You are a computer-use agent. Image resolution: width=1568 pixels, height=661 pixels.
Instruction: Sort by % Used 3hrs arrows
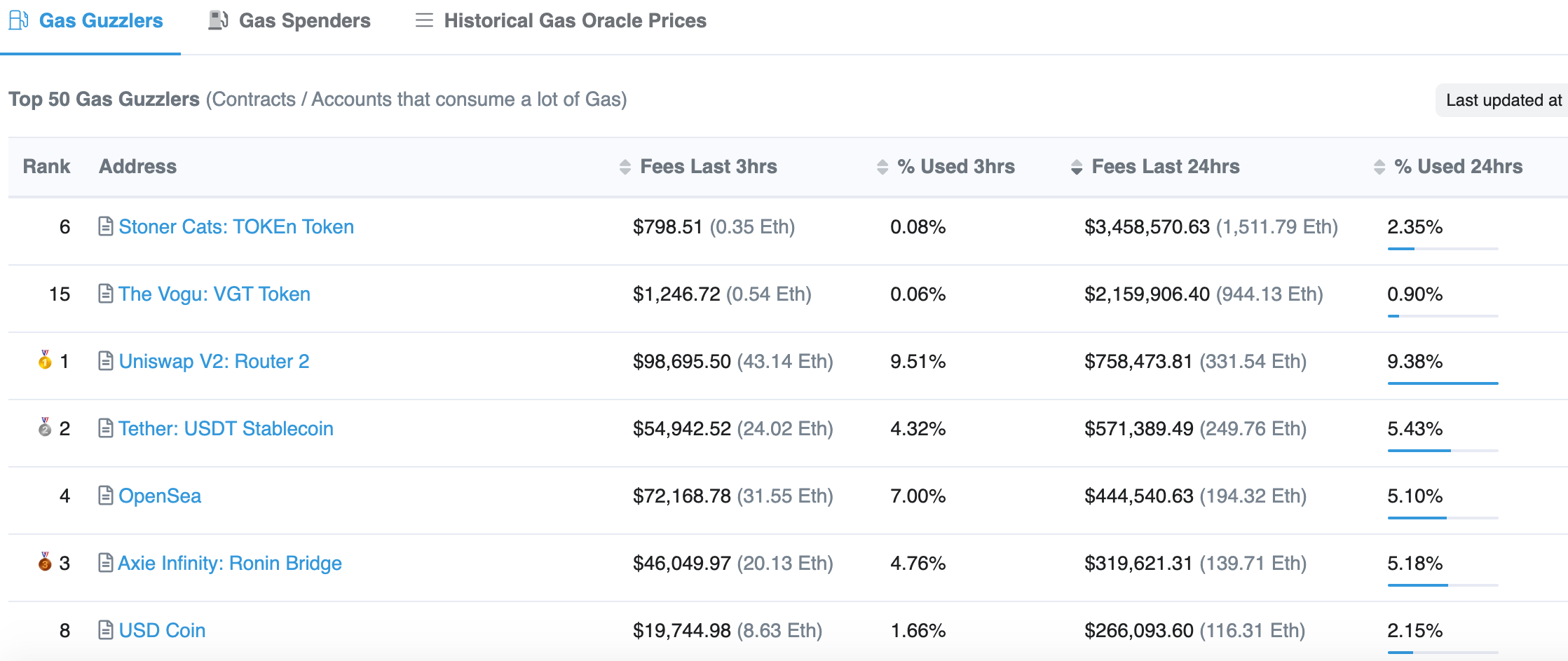click(x=882, y=167)
